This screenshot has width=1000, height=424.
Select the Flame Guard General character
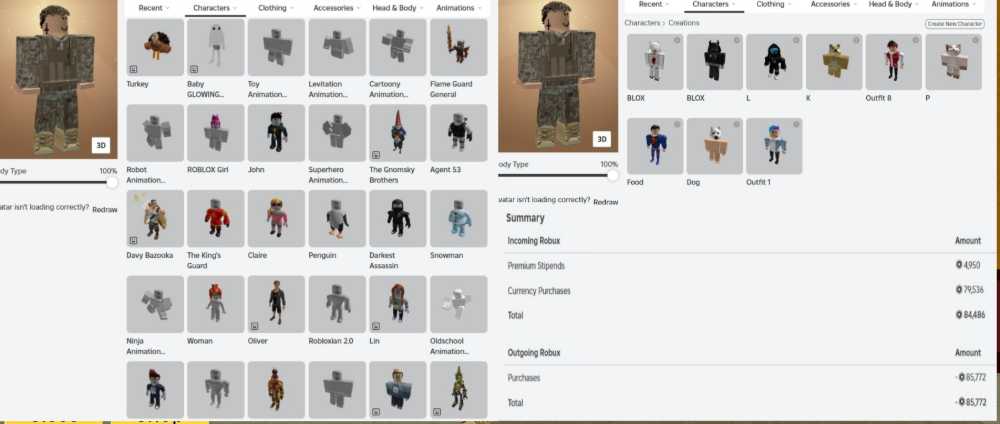[x=459, y=47]
